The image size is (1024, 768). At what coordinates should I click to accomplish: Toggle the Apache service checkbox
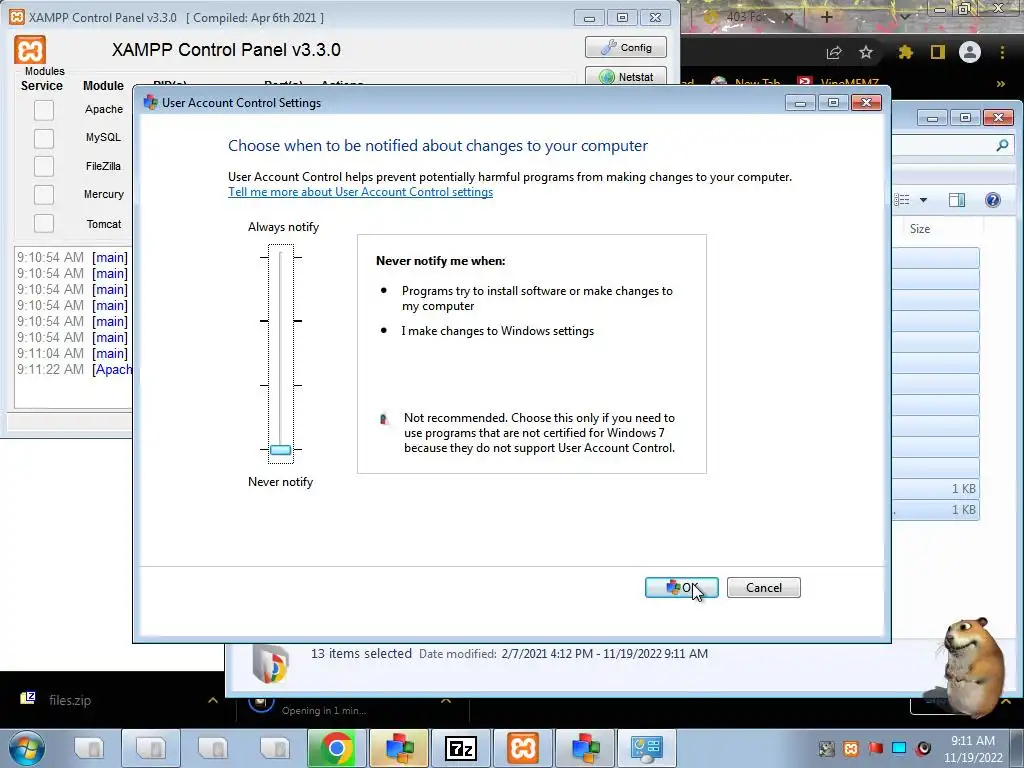(44, 110)
